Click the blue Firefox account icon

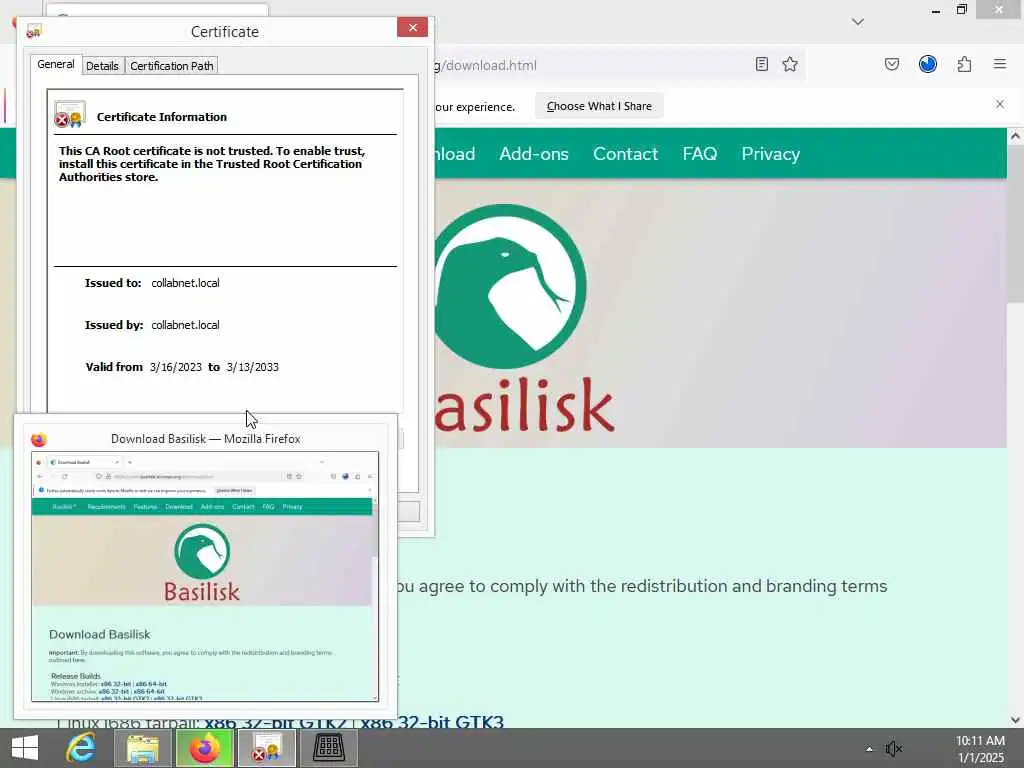coord(928,64)
